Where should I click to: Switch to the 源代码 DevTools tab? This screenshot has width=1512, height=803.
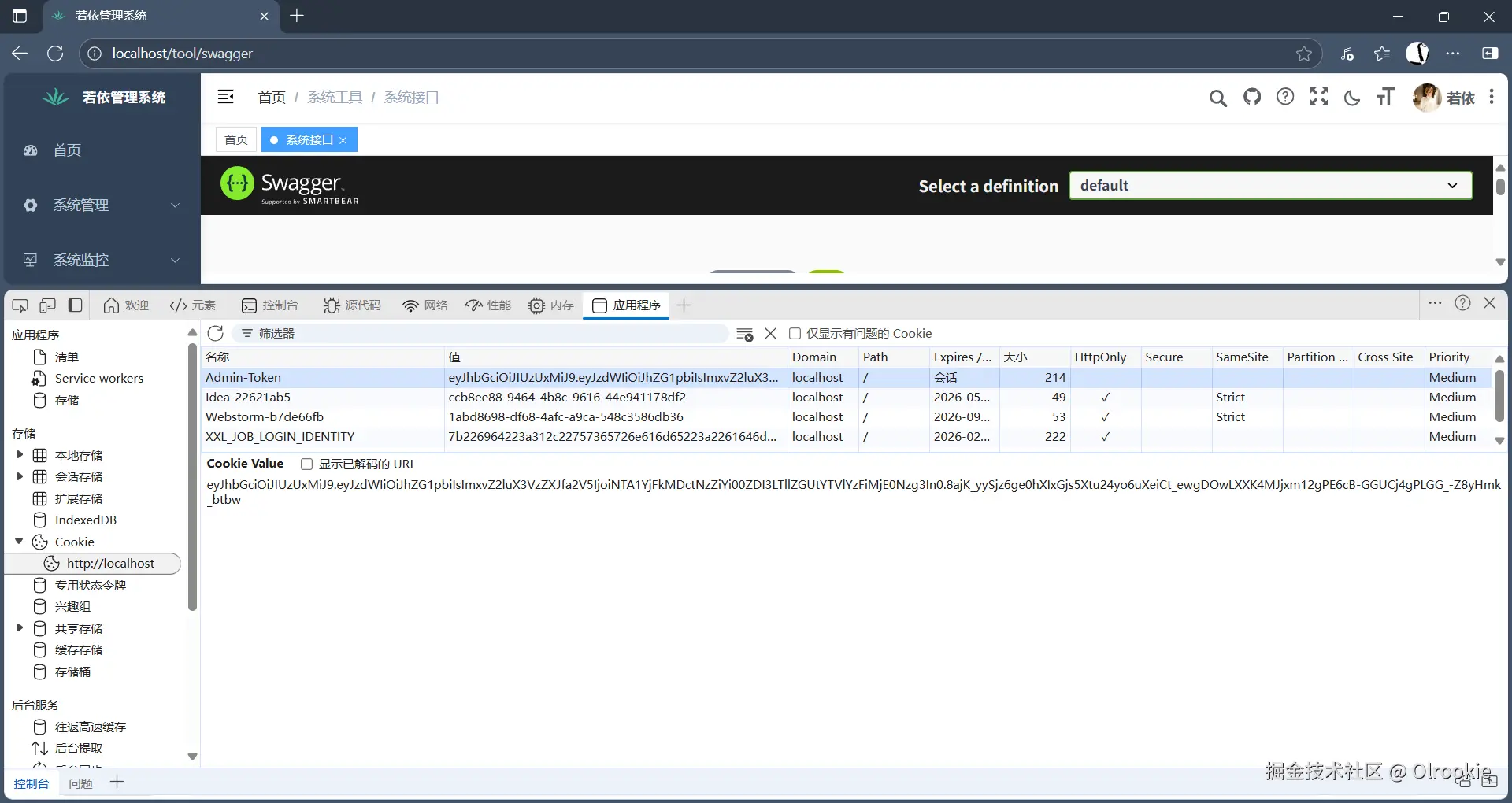pos(352,305)
